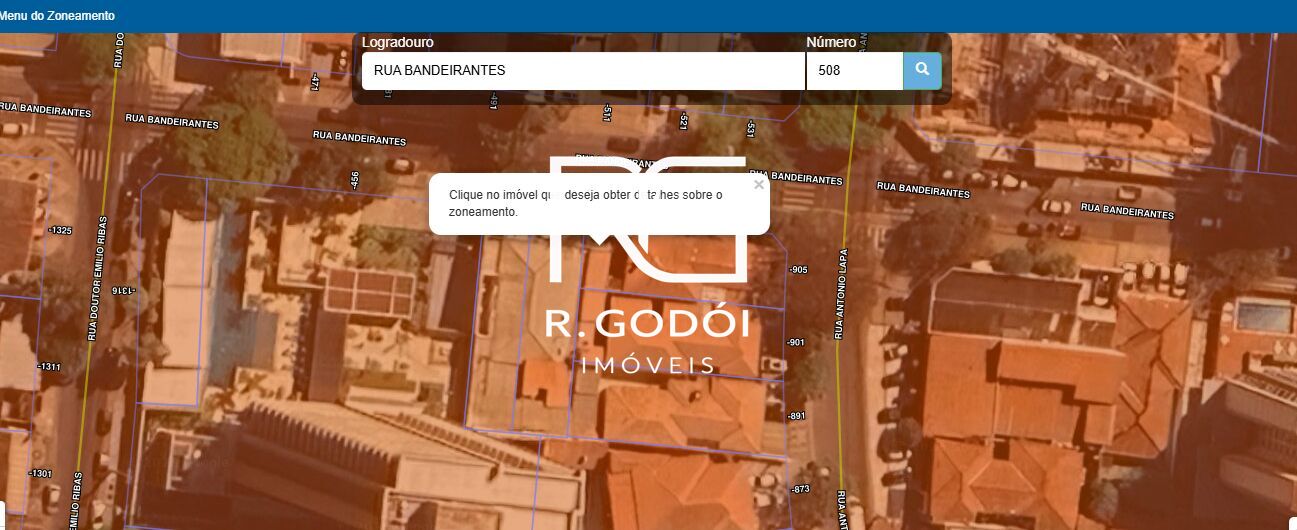Click the magnifying glass search button
The height and width of the screenshot is (530, 1297).
(x=922, y=71)
